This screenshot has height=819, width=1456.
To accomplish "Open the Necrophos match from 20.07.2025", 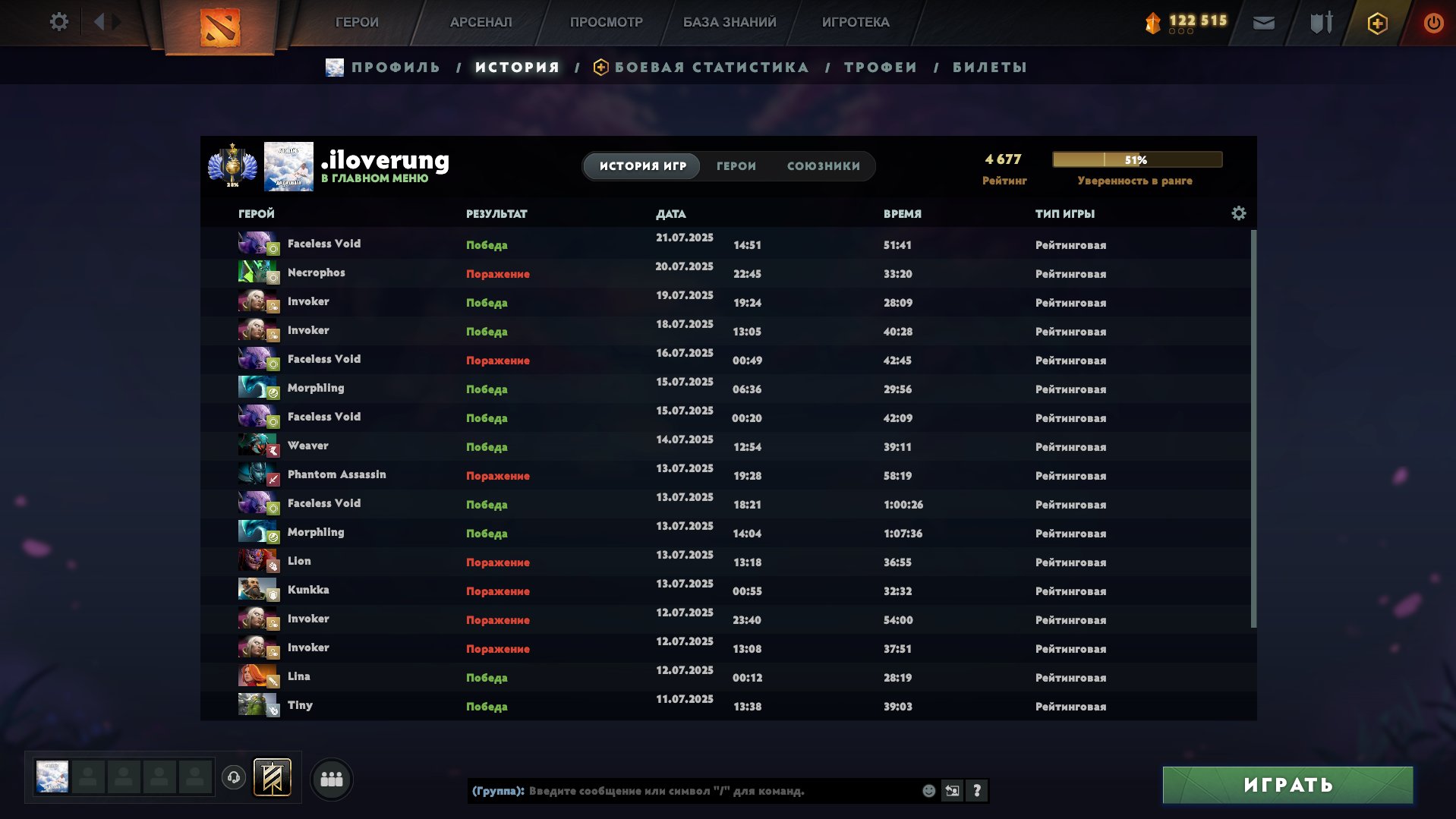I will pyautogui.click(x=725, y=272).
